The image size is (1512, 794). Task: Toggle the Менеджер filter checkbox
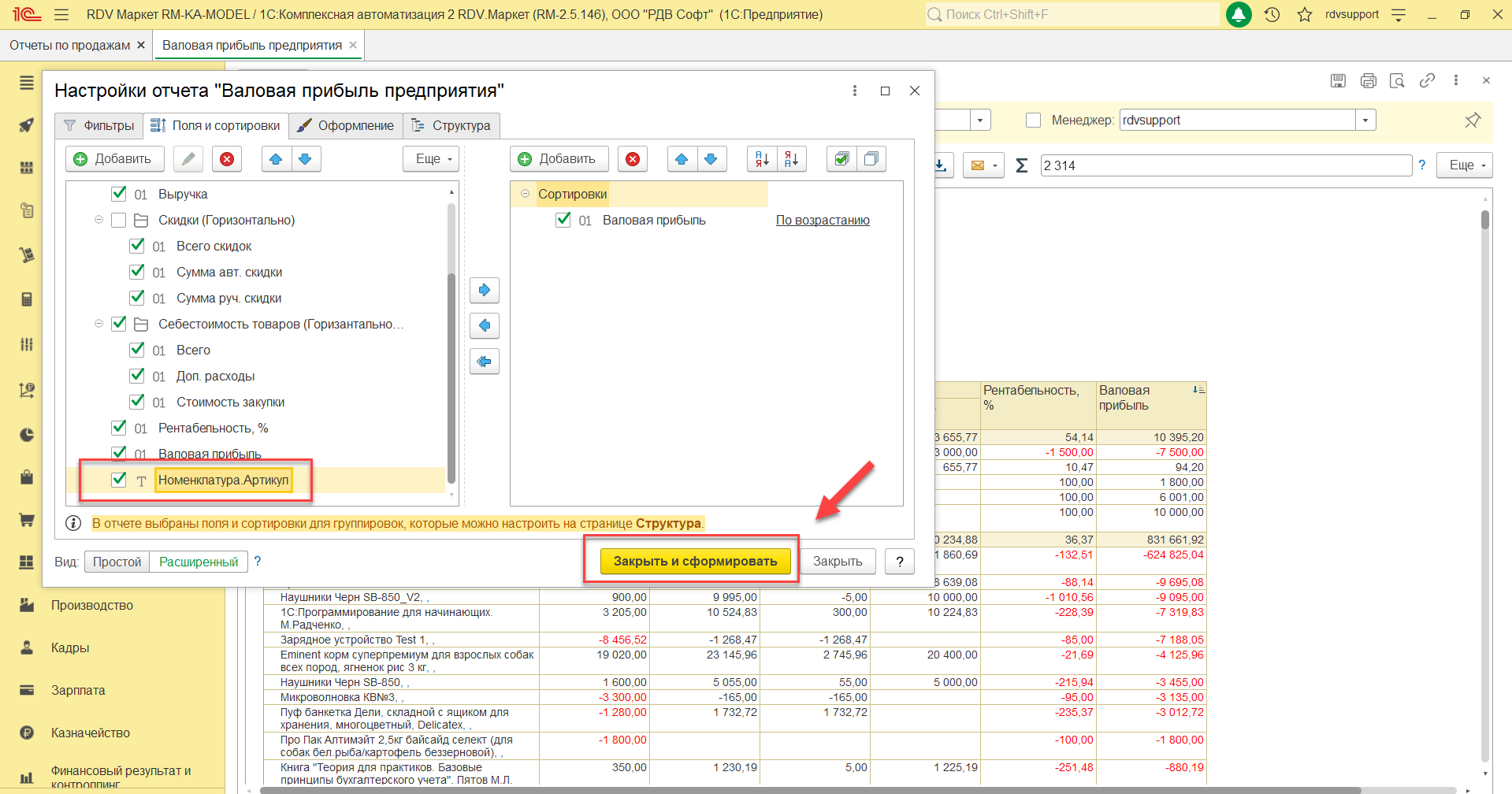(x=1034, y=120)
